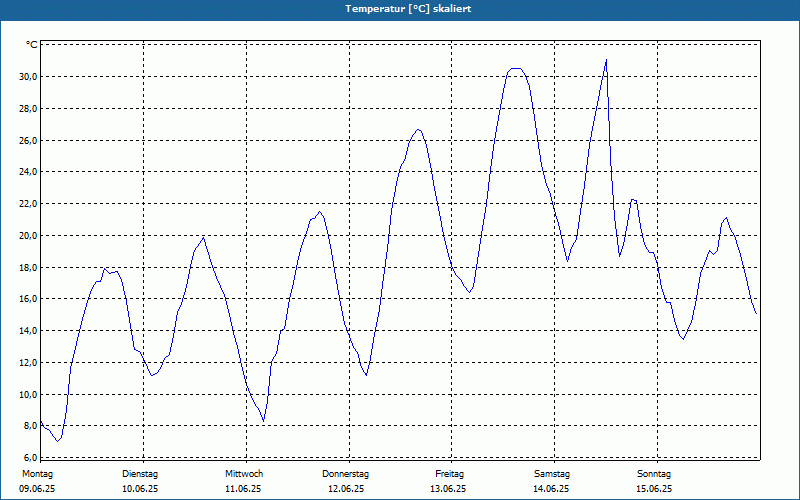Select the 6,0 y-axis label
Viewport: 800px width, 500px height.
[x=31, y=458]
